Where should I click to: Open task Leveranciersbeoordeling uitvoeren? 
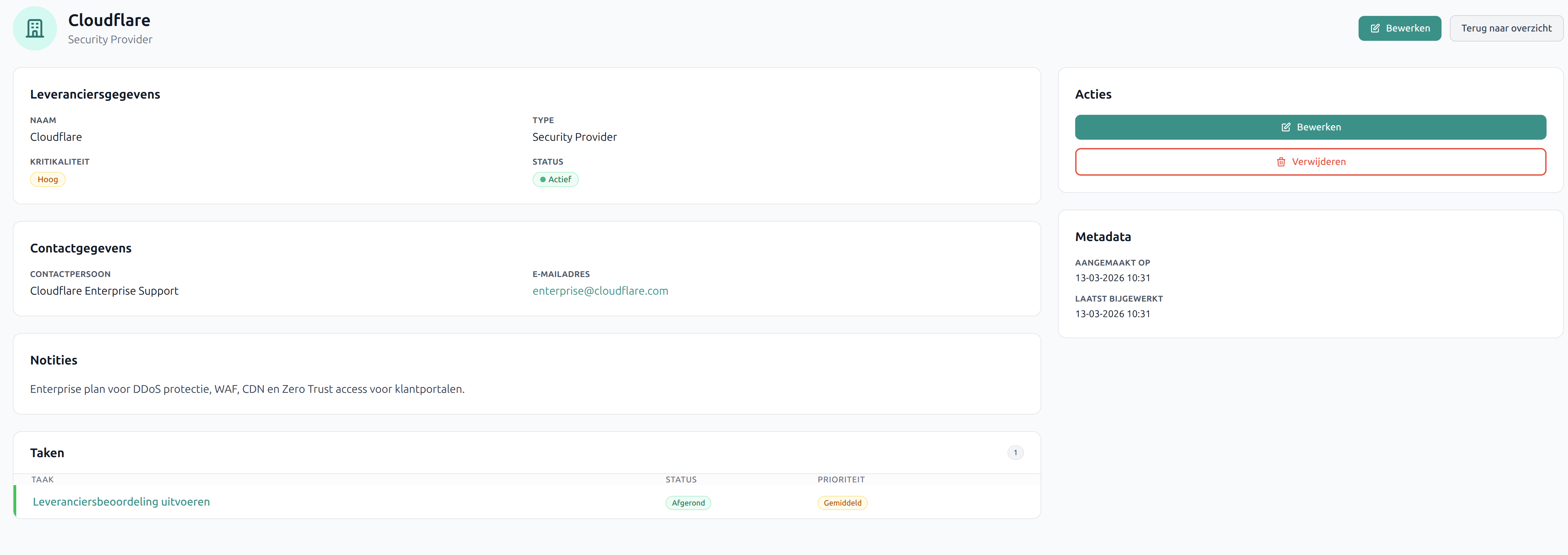121,502
